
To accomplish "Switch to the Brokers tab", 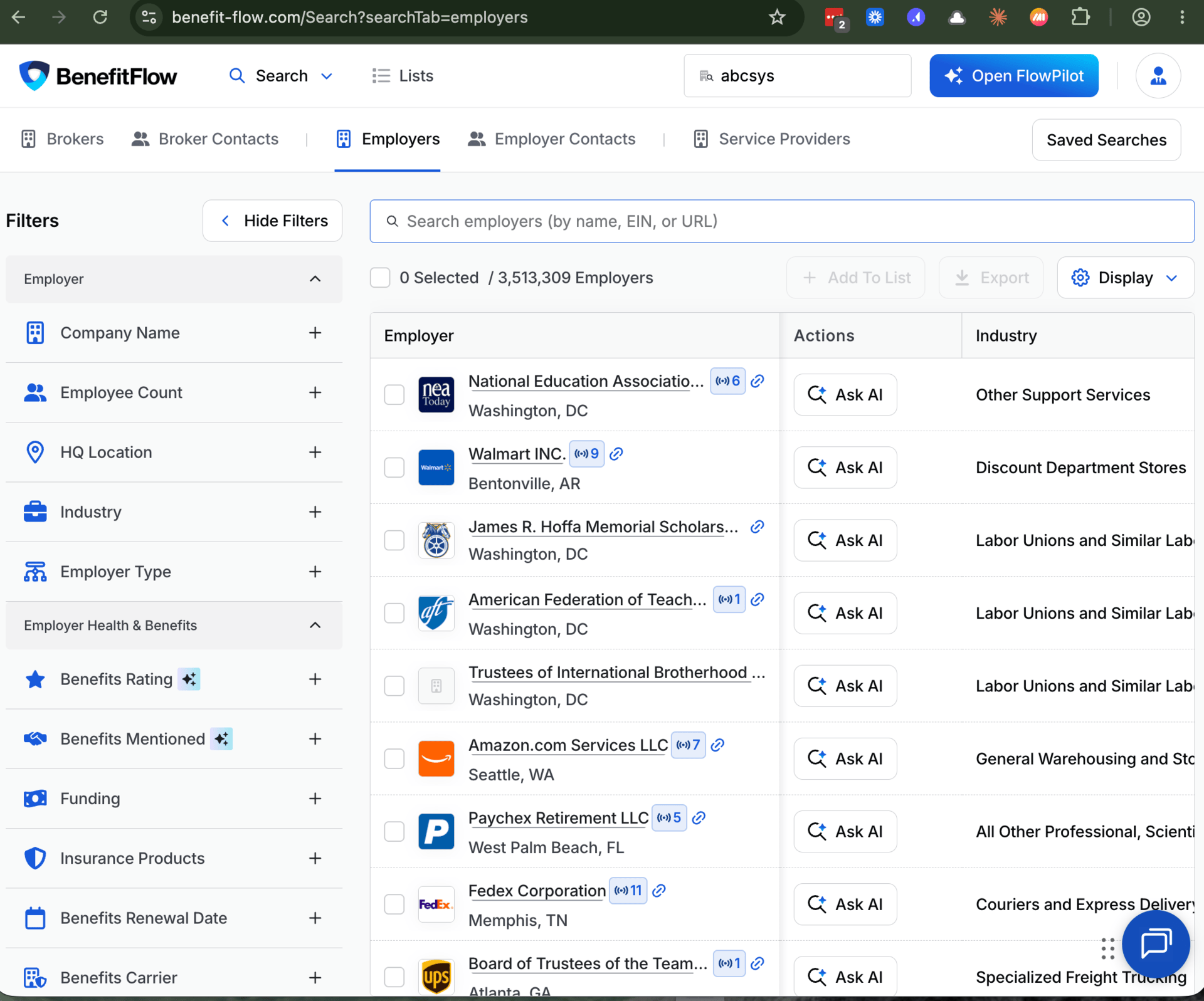I will (x=62, y=139).
